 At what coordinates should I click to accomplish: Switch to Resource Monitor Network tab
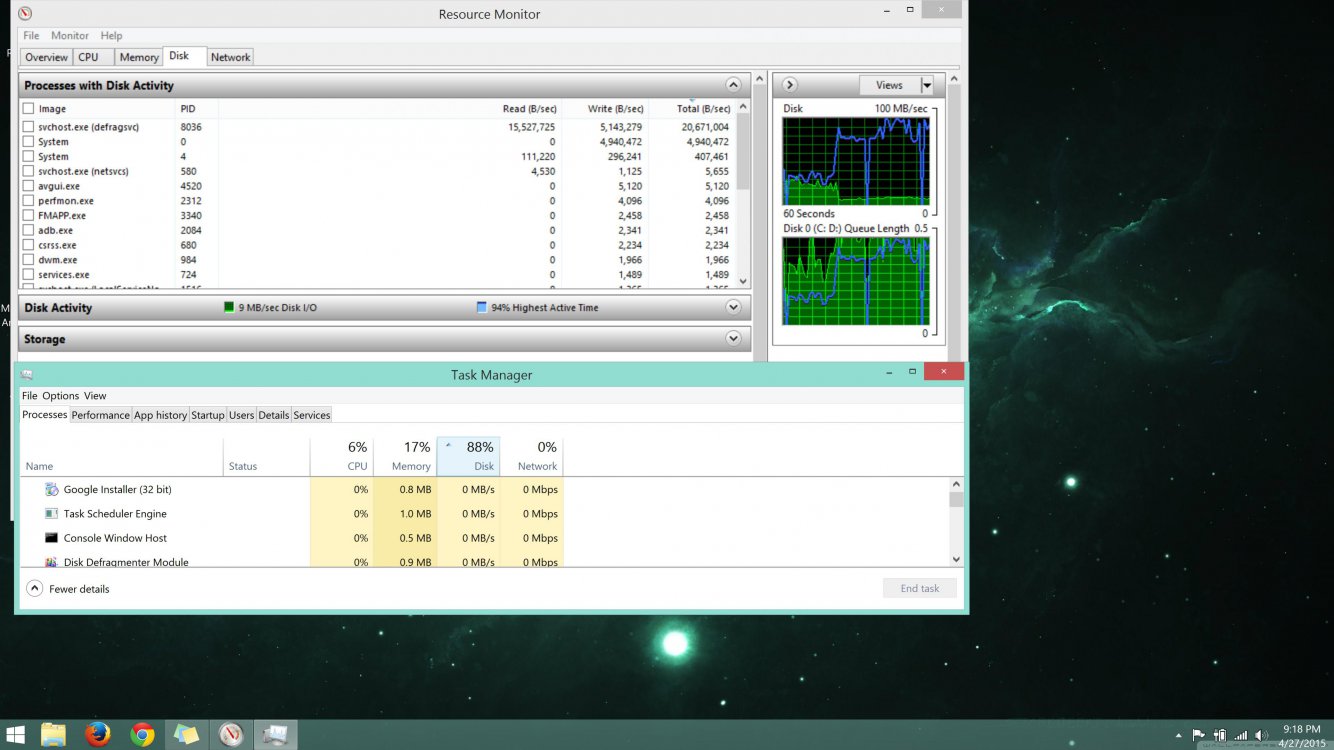coord(230,57)
